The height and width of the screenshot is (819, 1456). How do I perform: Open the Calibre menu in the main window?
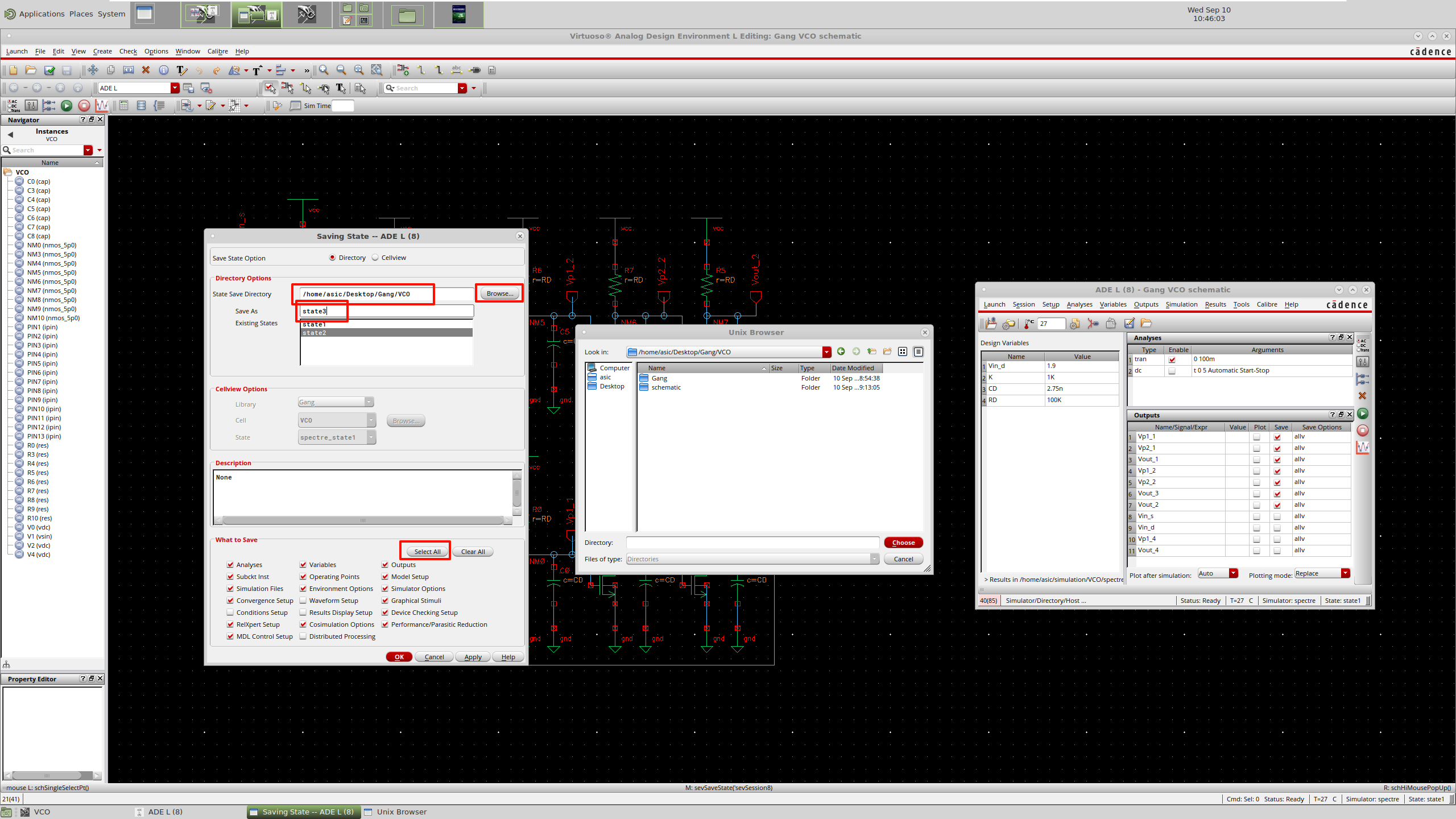click(x=217, y=51)
